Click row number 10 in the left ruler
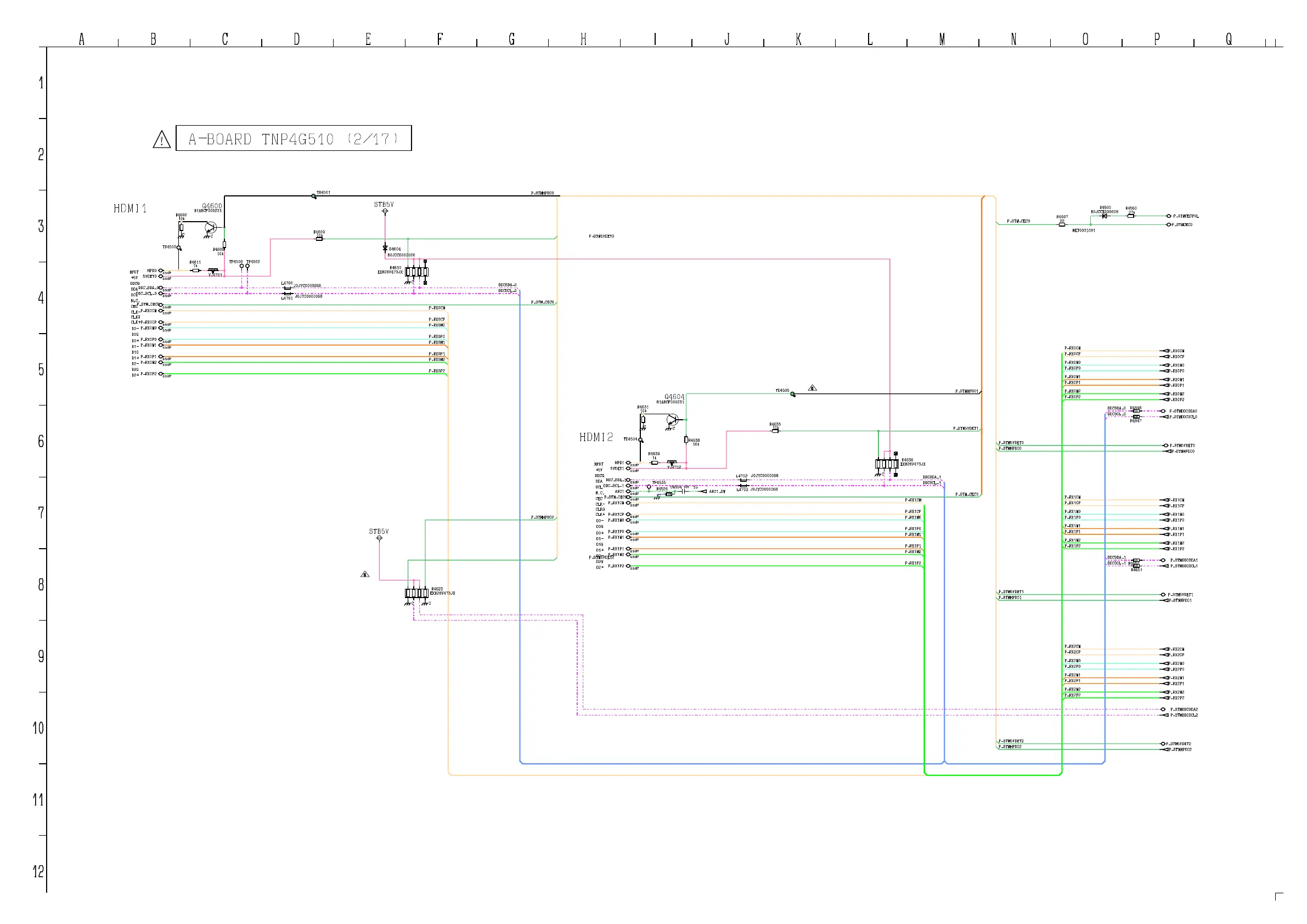This screenshot has height=924, width=1307. coord(38,728)
